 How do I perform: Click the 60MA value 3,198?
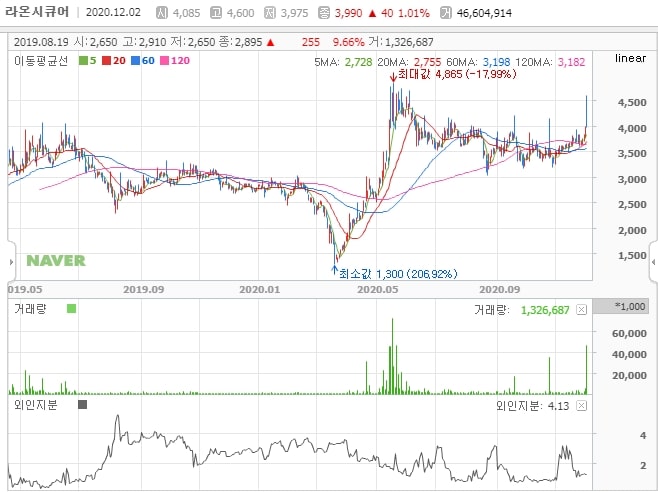coord(496,62)
